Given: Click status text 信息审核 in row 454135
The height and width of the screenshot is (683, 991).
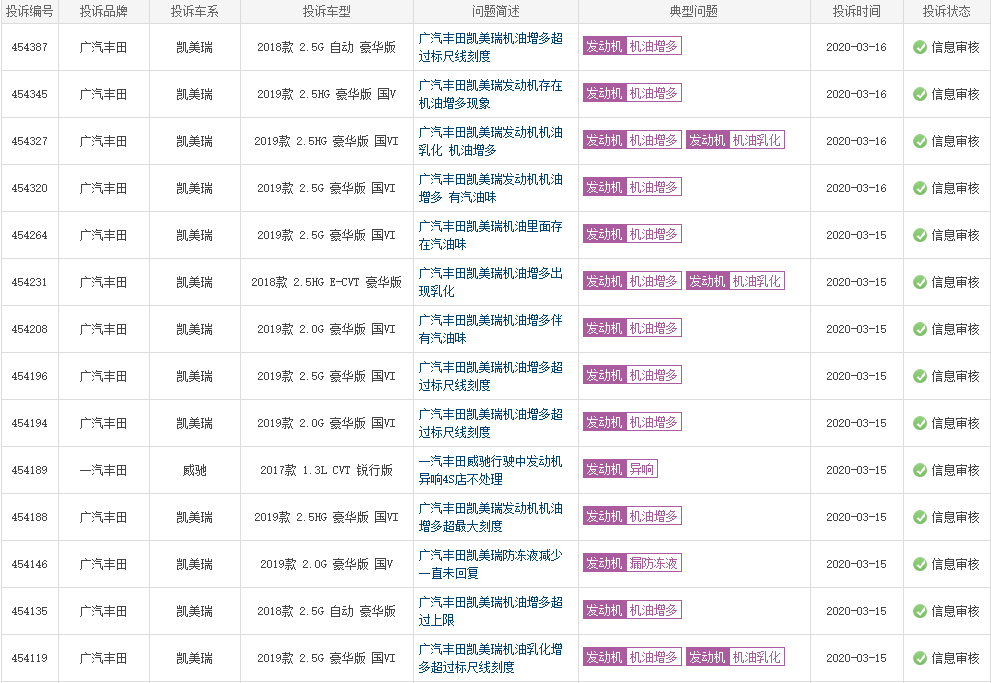Looking at the screenshot, I should click(956, 612).
